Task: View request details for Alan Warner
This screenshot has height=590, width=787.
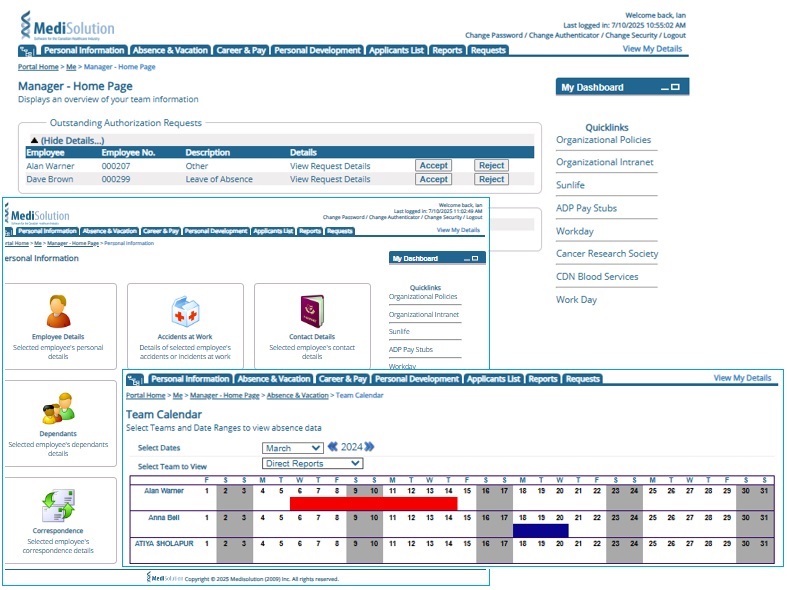Action: click(x=330, y=166)
